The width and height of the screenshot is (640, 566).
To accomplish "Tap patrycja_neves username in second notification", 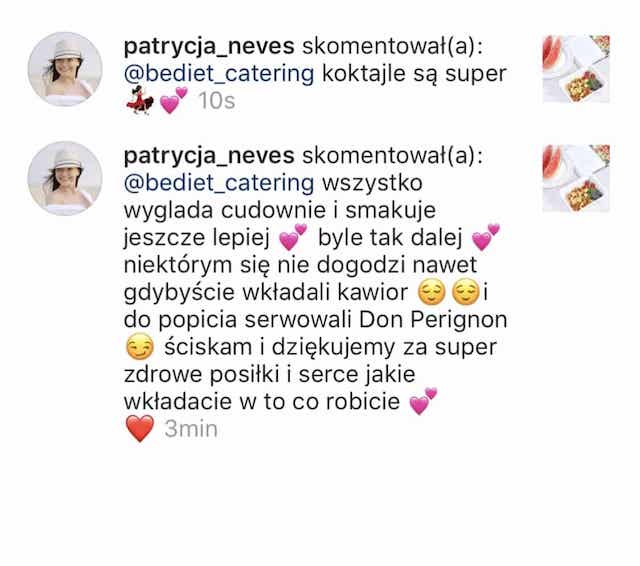I will tap(209, 156).
